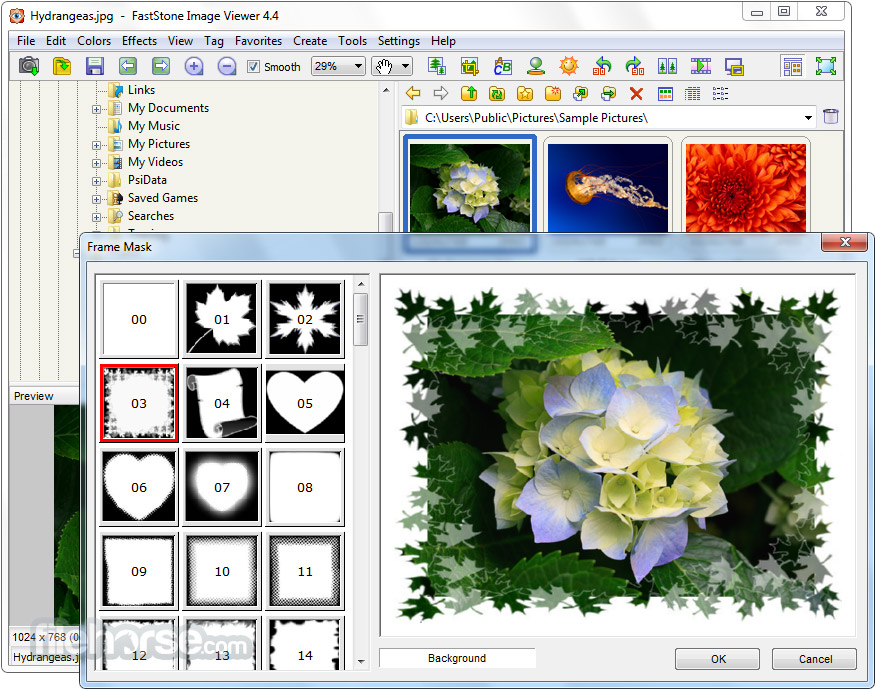876x690 pixels.
Task: Click OK in Frame Mask dialog
Action: point(717,659)
